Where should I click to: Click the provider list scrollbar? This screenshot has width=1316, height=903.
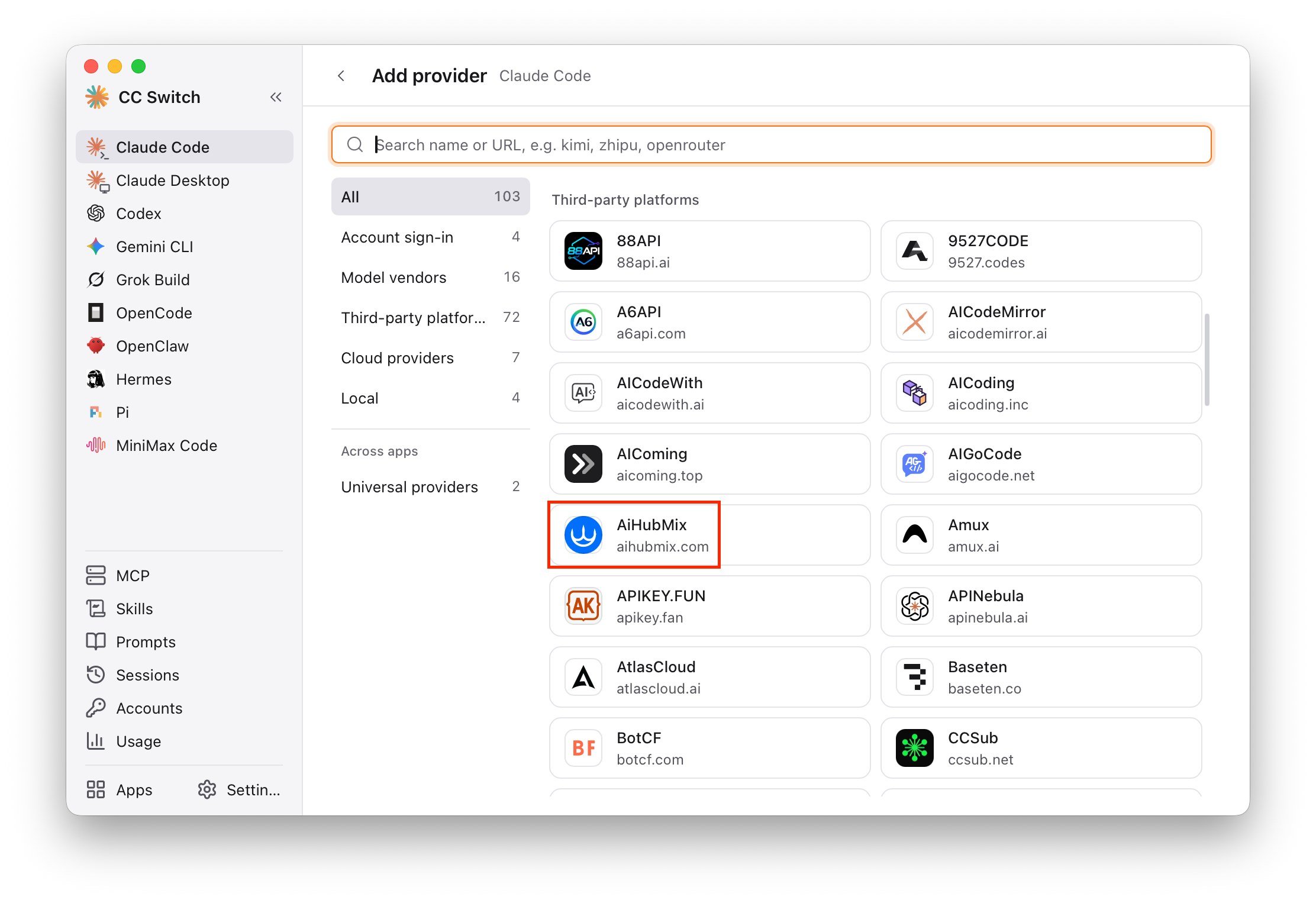point(1207,360)
